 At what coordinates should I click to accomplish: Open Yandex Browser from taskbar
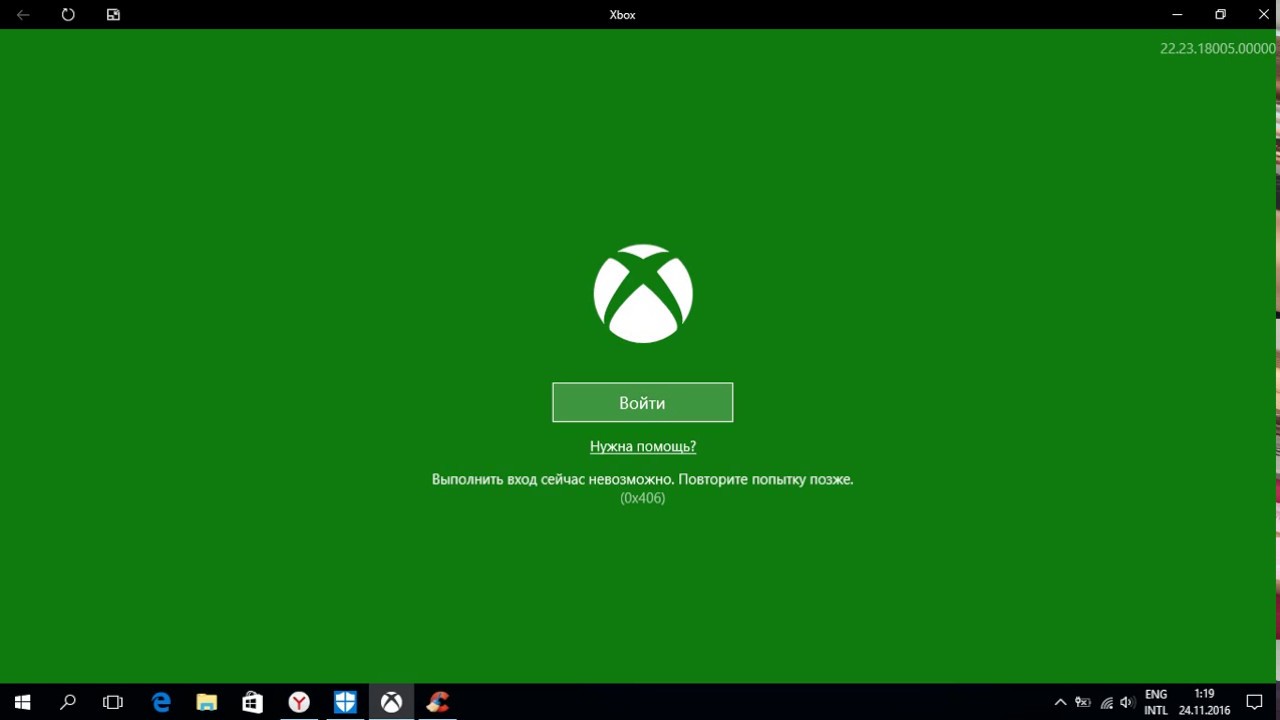pyautogui.click(x=299, y=702)
